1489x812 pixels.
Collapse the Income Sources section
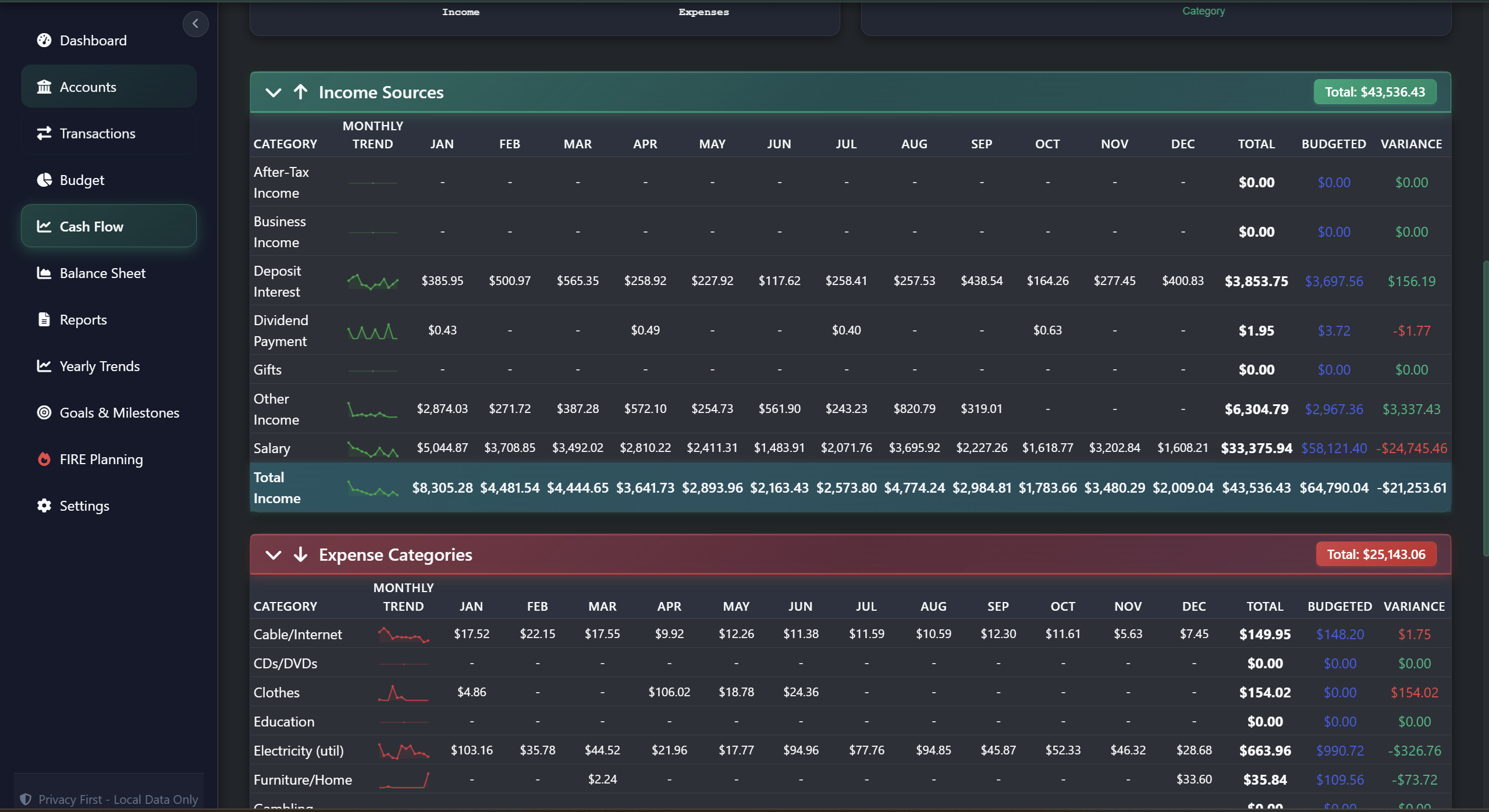[272, 92]
